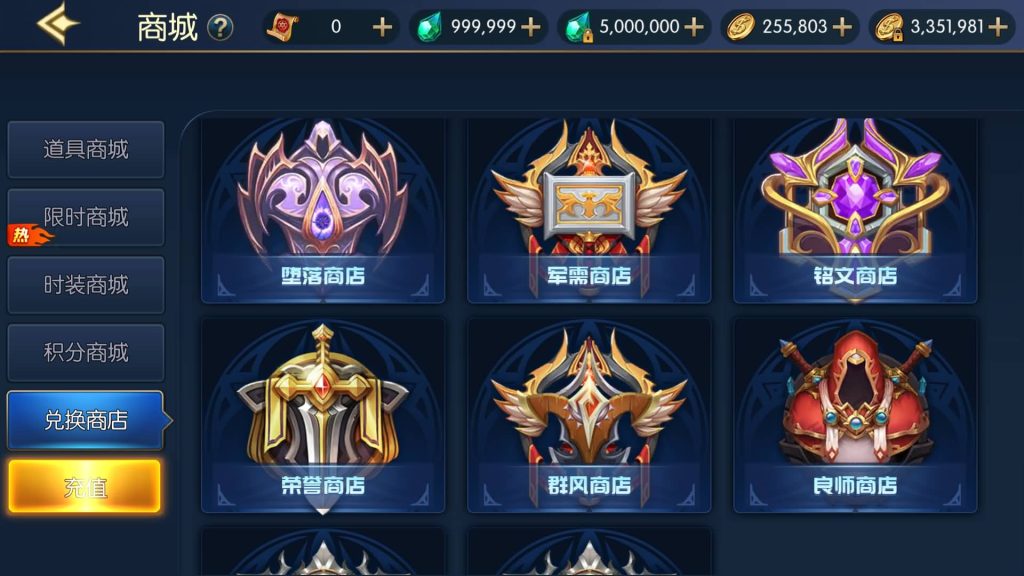
Task: Add gems with the plus next to 999,999
Action: [531, 27]
